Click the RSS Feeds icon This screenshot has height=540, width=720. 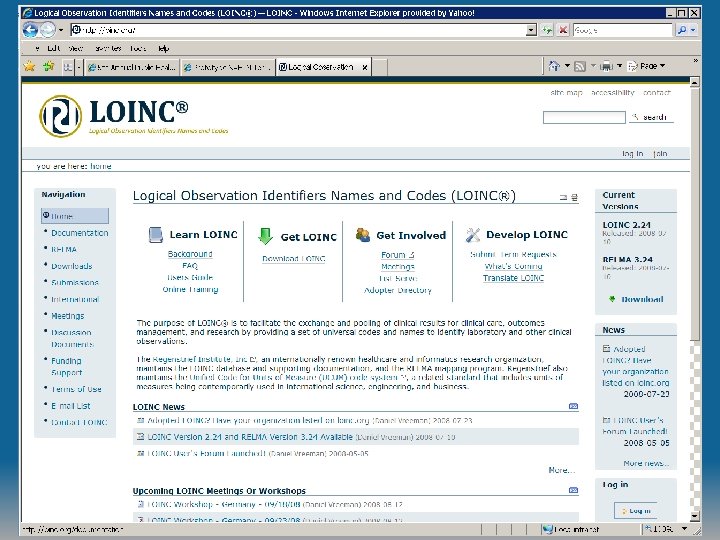[x=580, y=67]
